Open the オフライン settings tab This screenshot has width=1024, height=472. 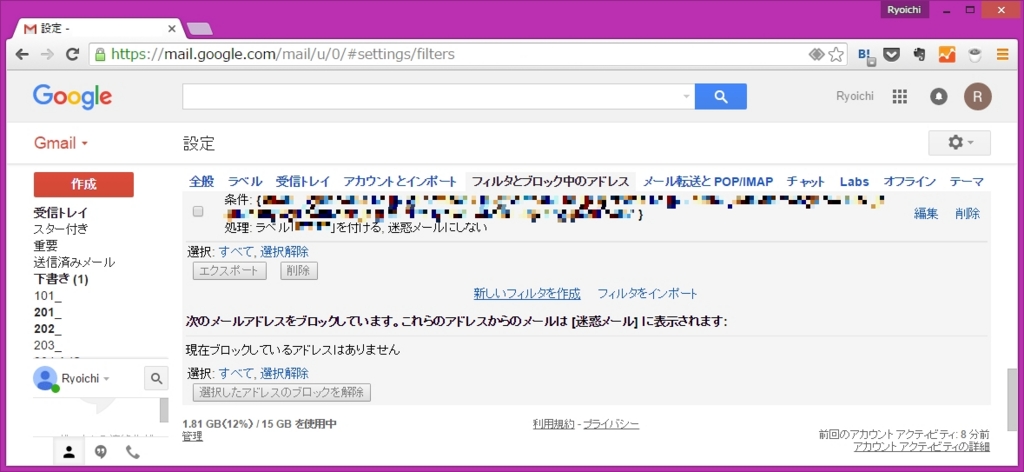(x=910, y=181)
